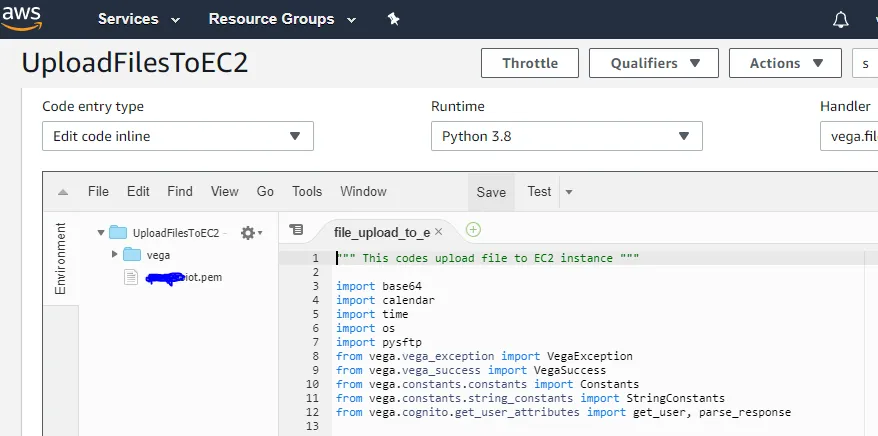Open the Tools menu
The width and height of the screenshot is (878, 436).
pyautogui.click(x=307, y=192)
